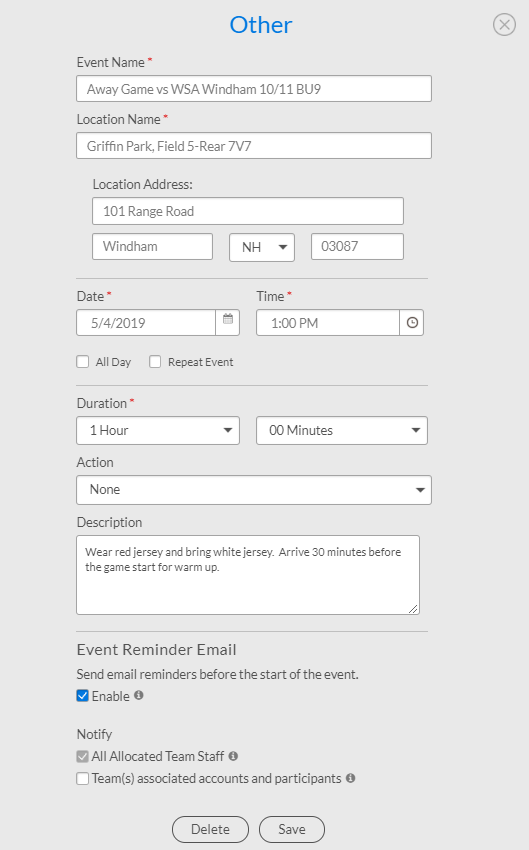Click into the Description text area
This screenshot has width=529, height=850.
(248, 575)
